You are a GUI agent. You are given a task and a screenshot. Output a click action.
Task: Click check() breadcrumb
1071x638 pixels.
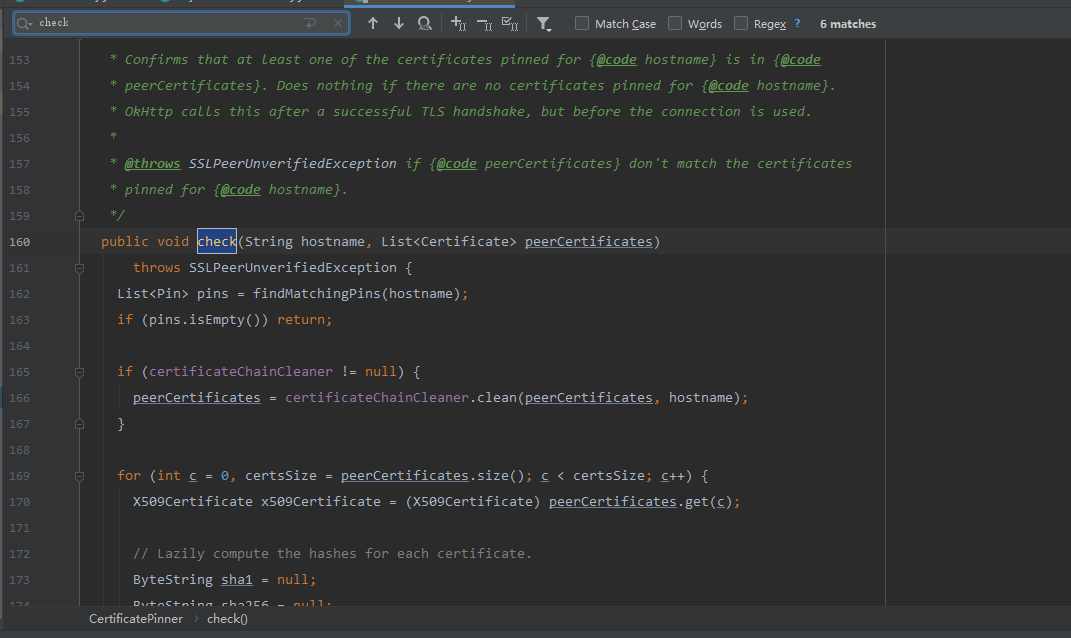[227, 619]
